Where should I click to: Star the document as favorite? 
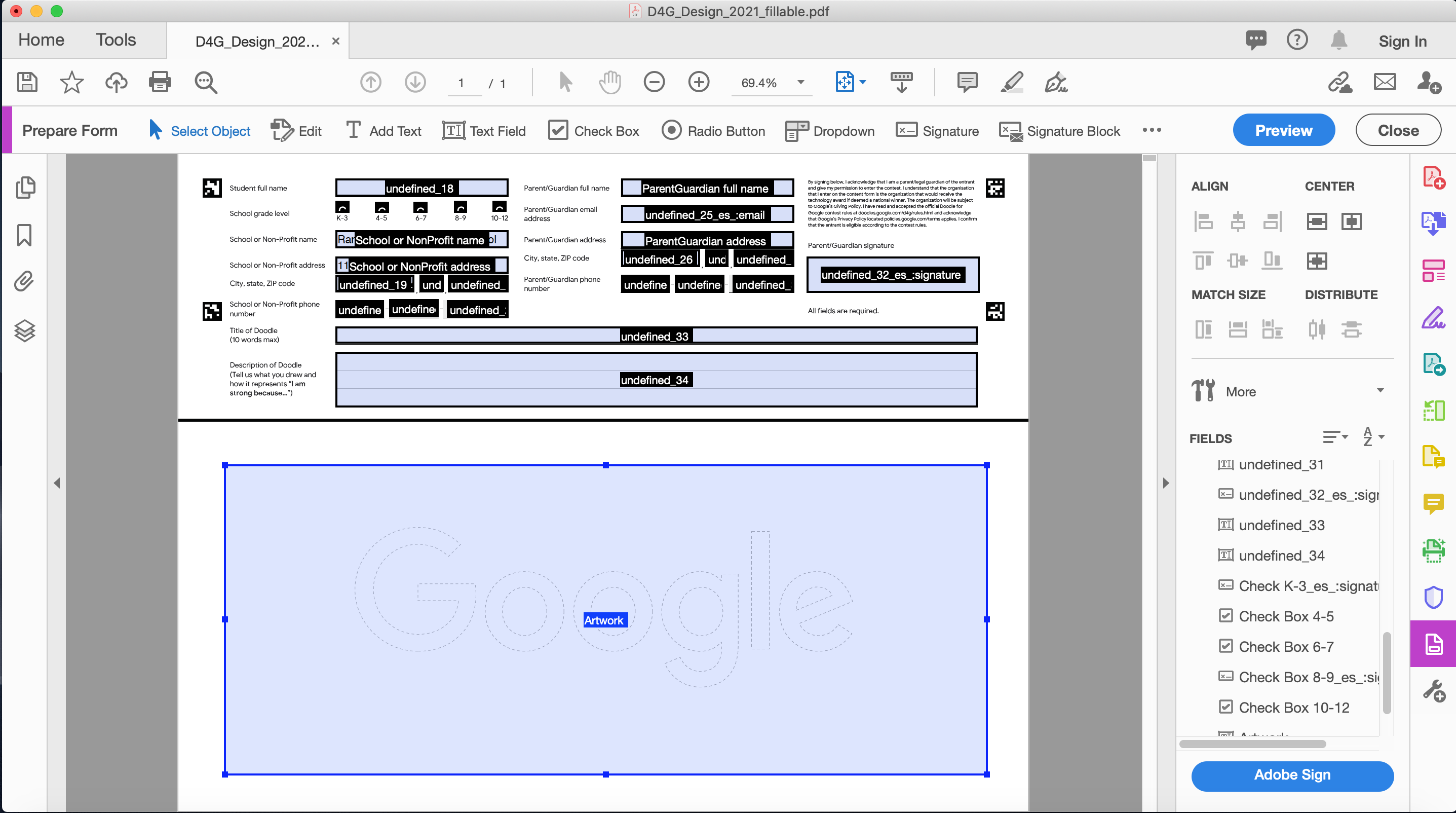[71, 82]
